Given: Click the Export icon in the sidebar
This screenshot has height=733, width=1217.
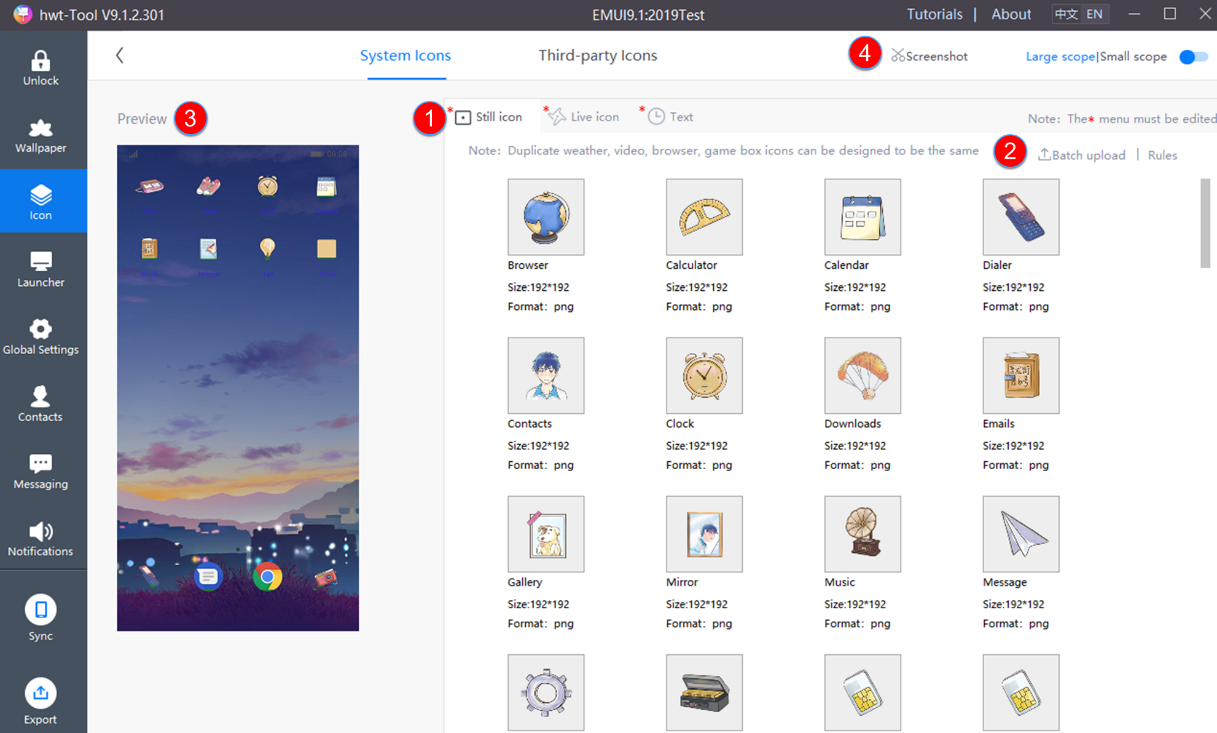Looking at the screenshot, I should [x=41, y=700].
